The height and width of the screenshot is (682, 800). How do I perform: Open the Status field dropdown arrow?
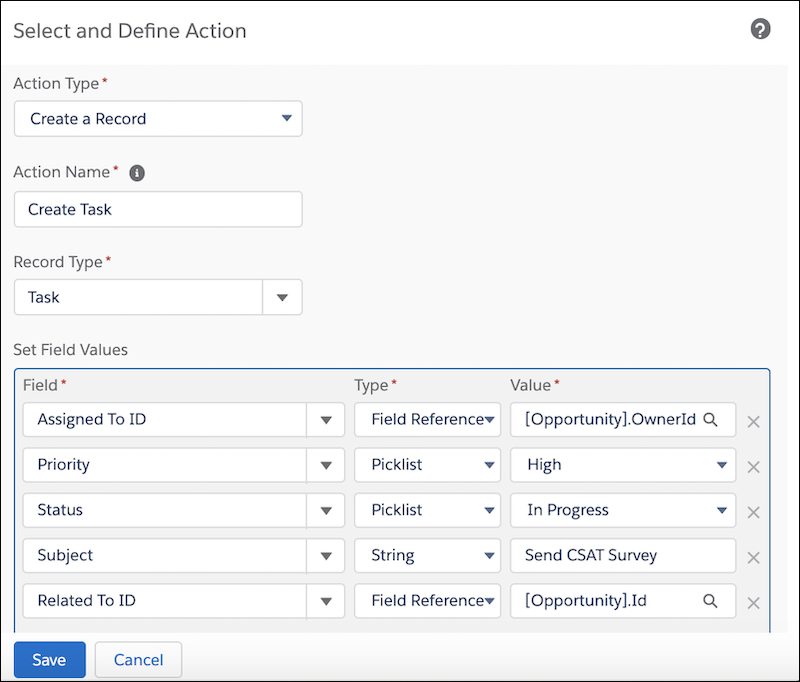tap(326, 510)
